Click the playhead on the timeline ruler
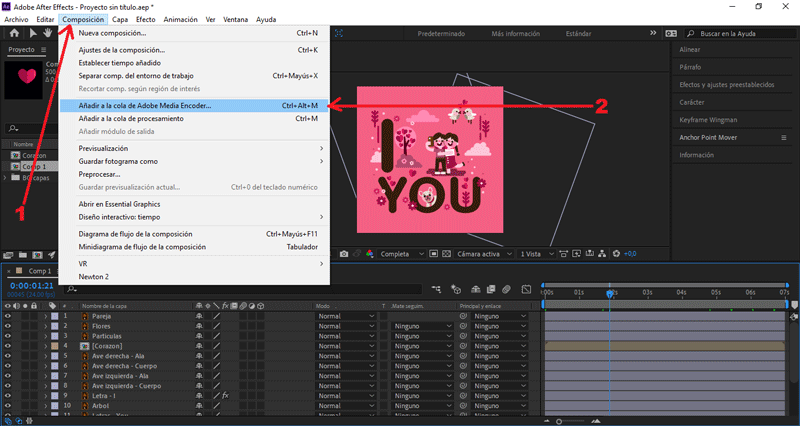The width and height of the screenshot is (800, 426). tap(610, 292)
